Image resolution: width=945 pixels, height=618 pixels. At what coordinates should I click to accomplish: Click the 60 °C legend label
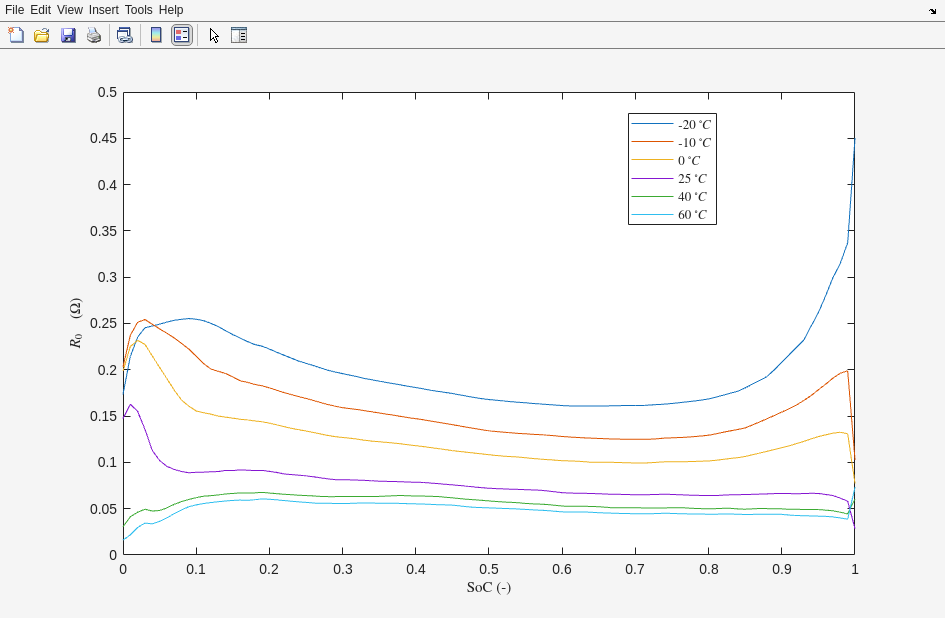point(692,215)
